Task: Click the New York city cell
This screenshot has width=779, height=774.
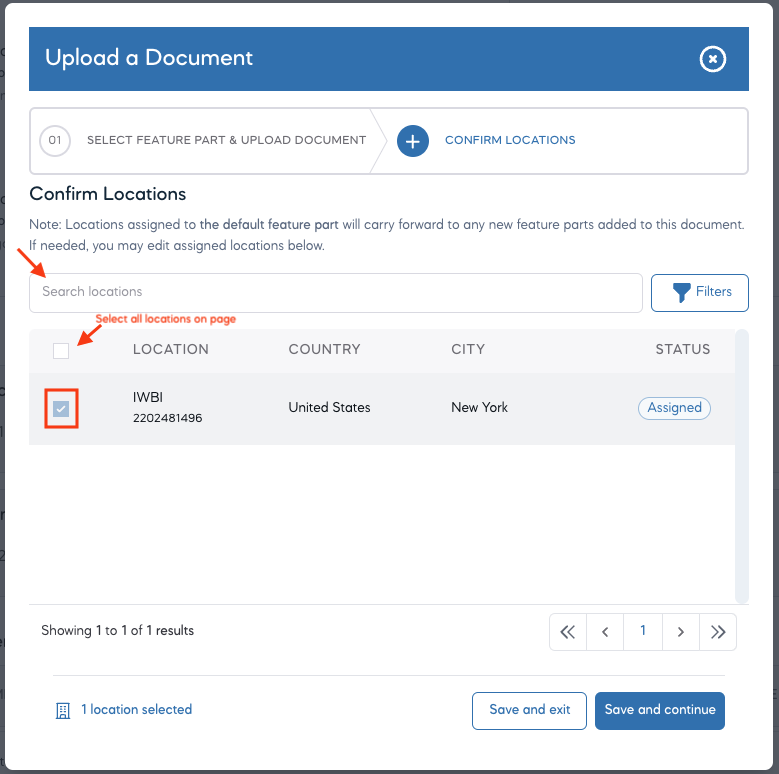Action: point(479,407)
